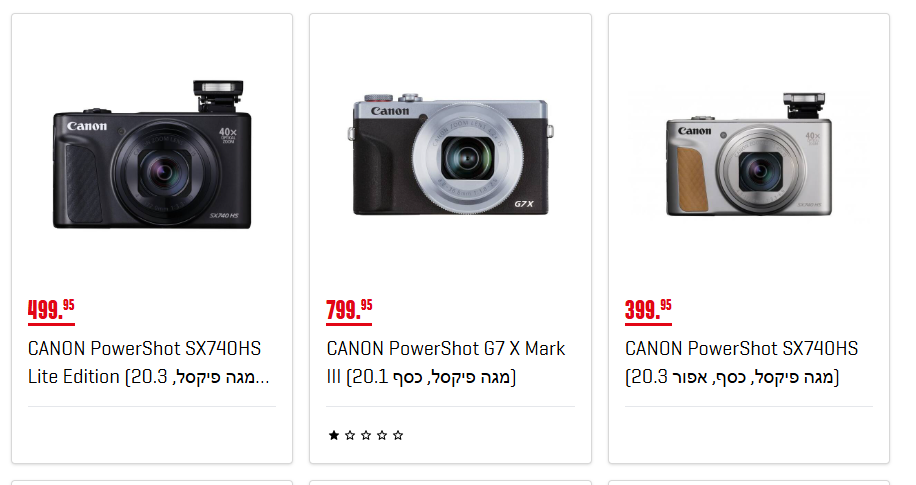Viewport: 916px width, 485px height.
Task: Open CANON PowerShot G7 X Mark III title
Action: point(446,362)
